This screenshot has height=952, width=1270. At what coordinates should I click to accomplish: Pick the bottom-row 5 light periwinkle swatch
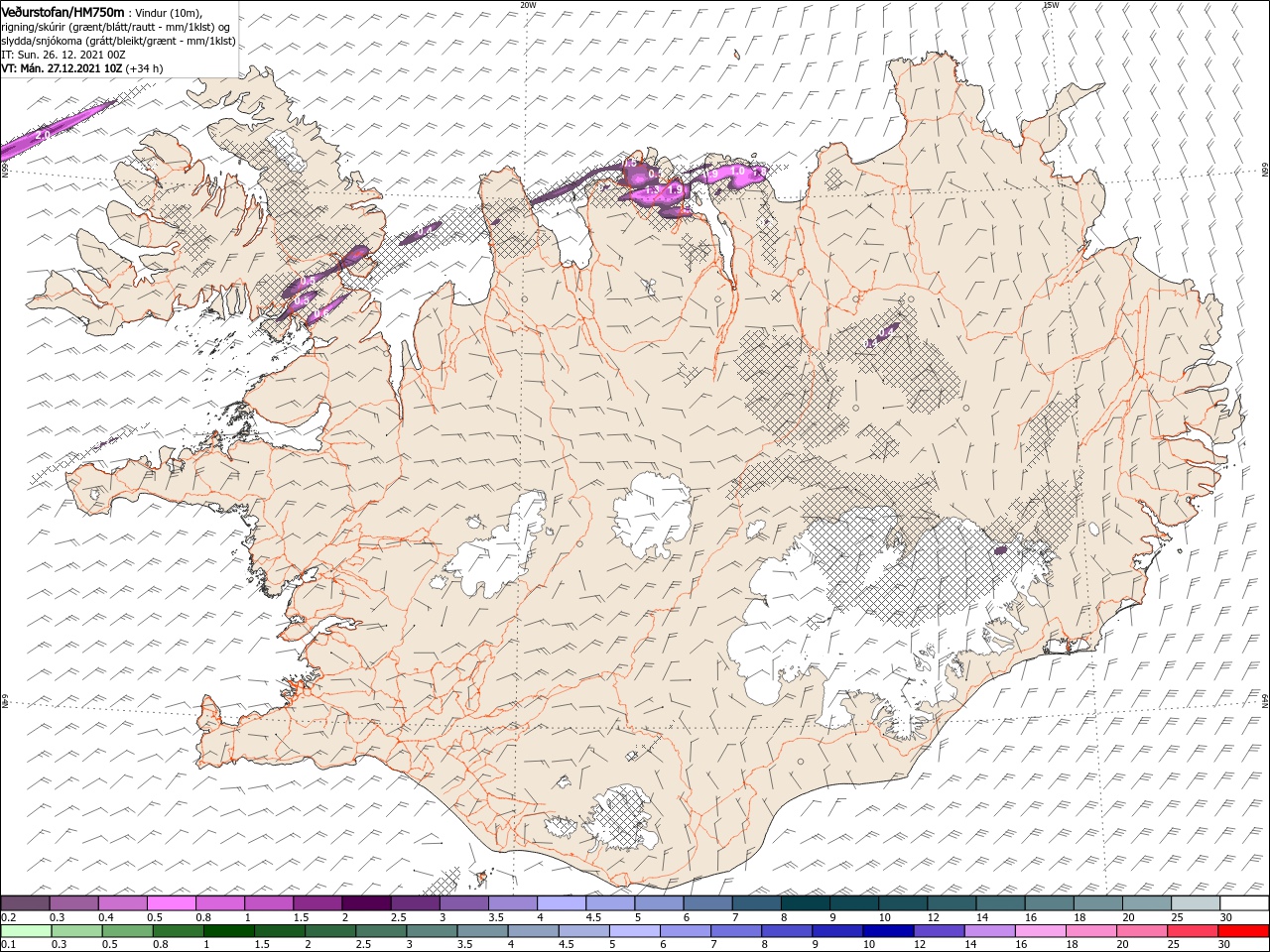633,931
